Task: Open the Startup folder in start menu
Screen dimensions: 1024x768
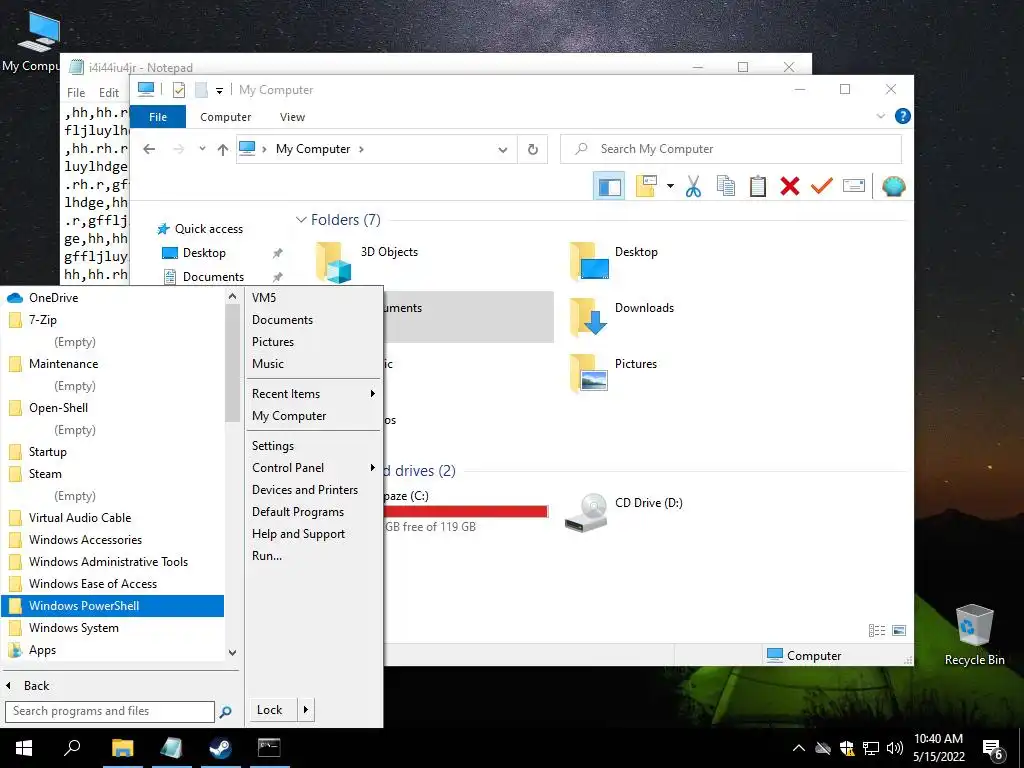Action: [113, 452]
